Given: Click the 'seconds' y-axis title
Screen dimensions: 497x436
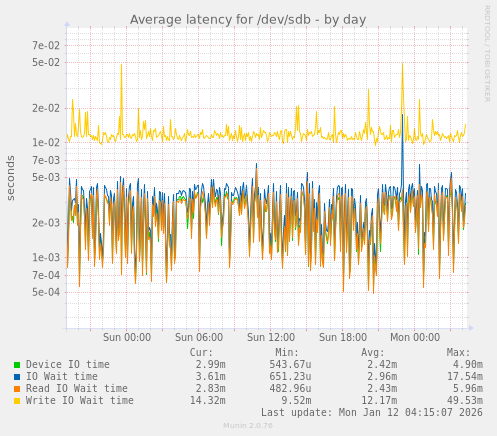Looking at the screenshot, I should coord(11,178).
